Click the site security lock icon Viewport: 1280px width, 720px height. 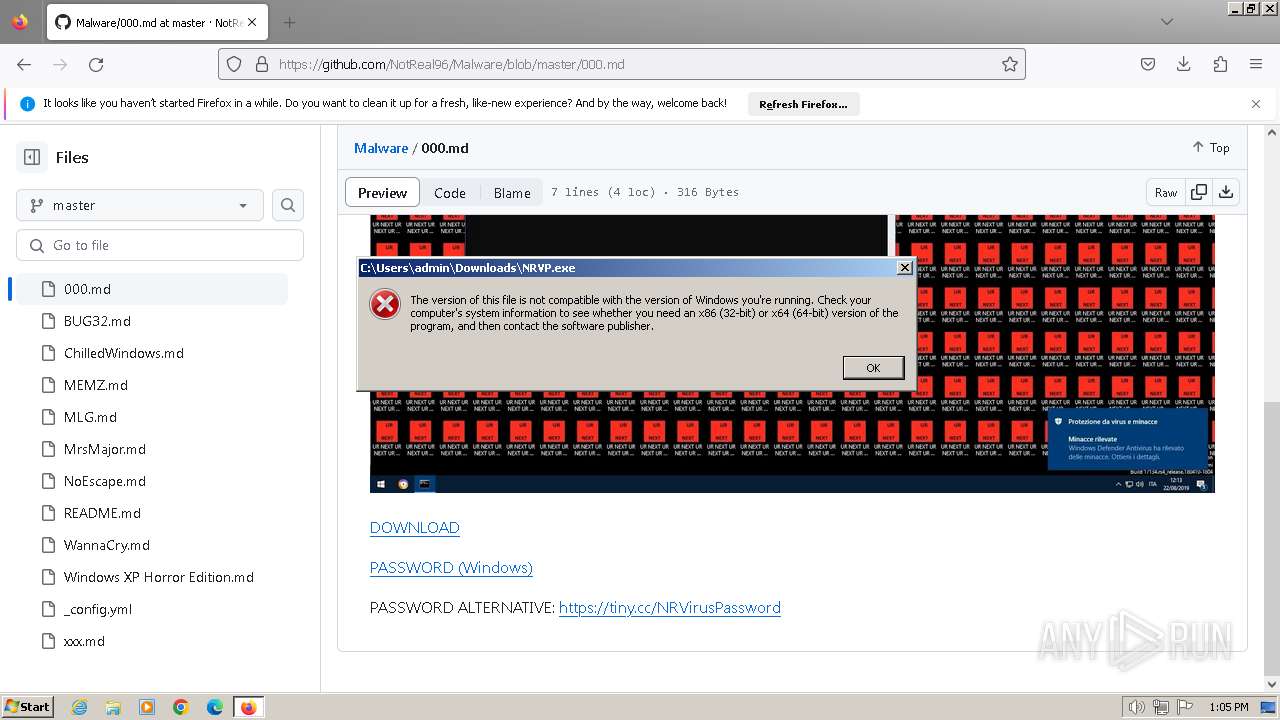[262, 64]
